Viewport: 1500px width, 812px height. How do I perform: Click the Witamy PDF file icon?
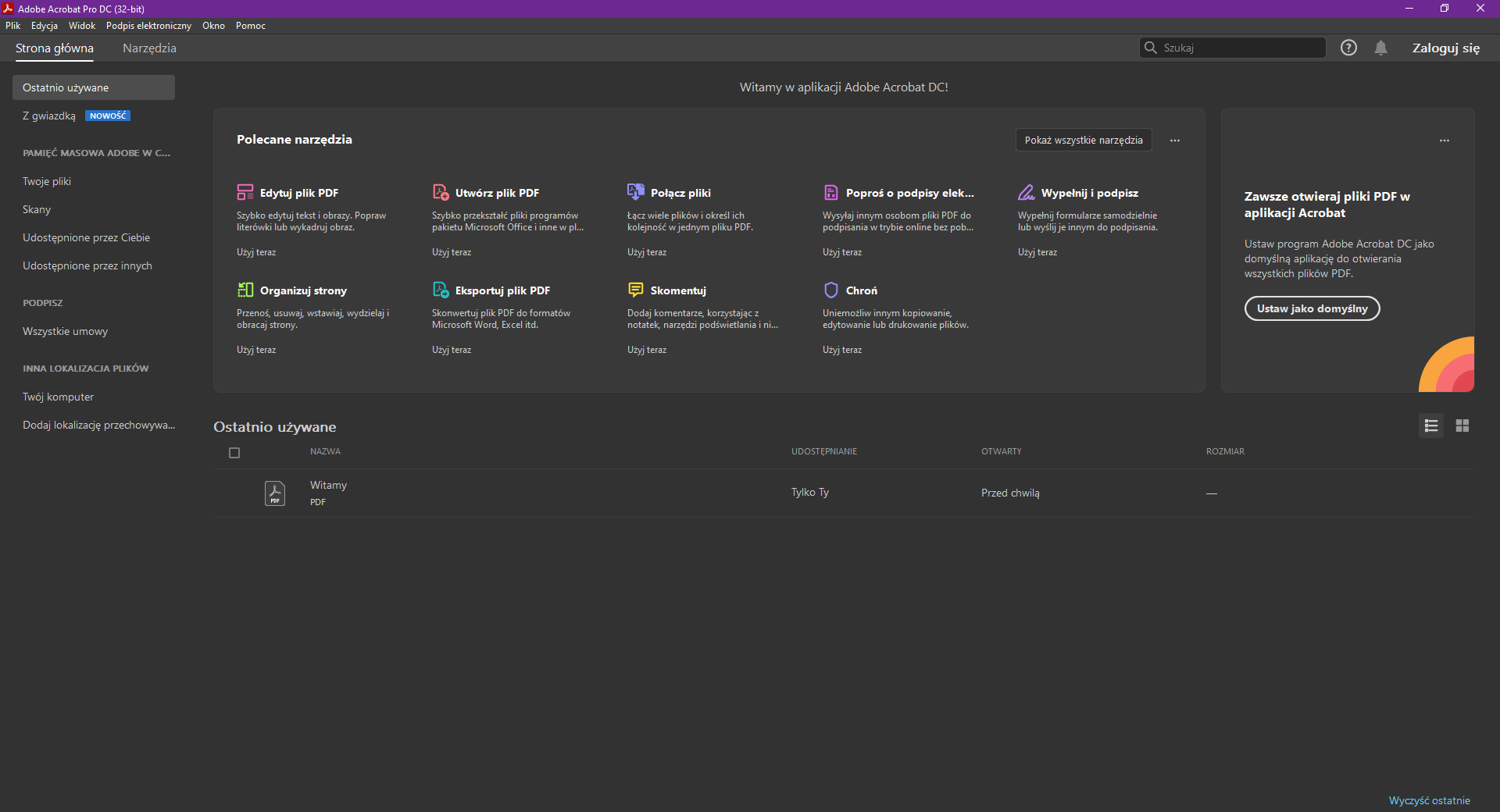point(275,493)
